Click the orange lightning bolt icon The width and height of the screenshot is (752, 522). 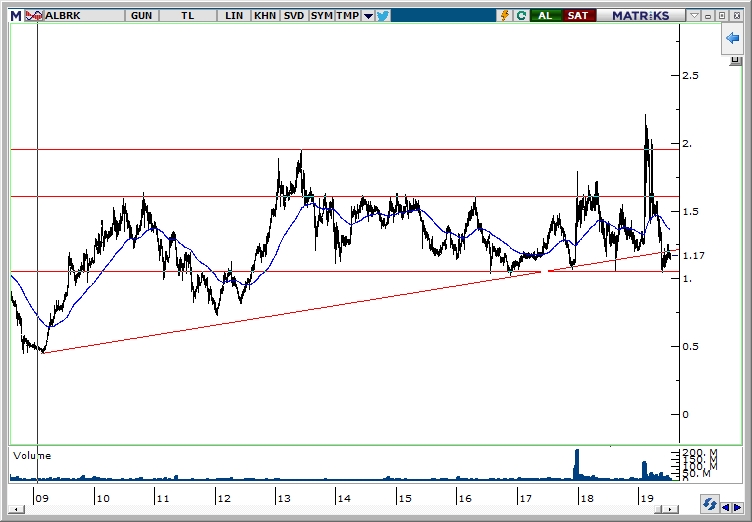(505, 16)
